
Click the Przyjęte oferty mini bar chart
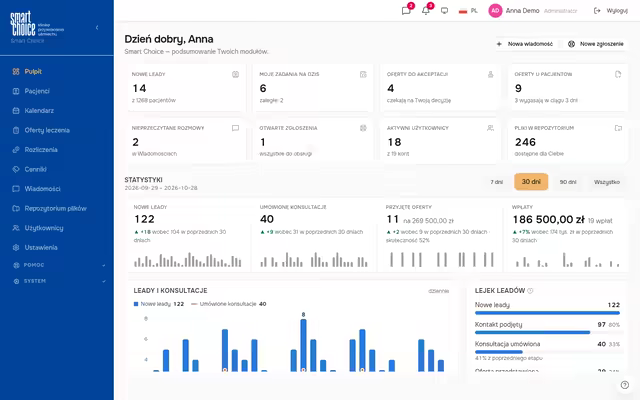[x=441, y=260]
